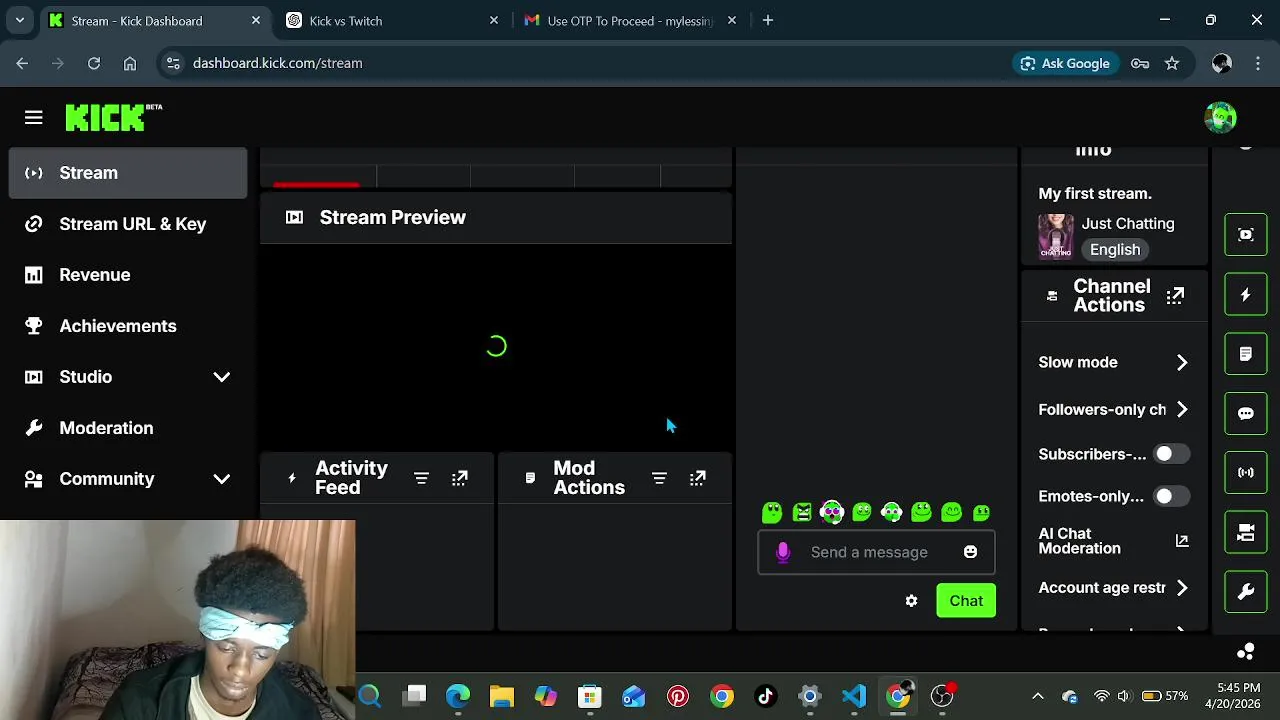Click the Ask Google button

[1064, 63]
